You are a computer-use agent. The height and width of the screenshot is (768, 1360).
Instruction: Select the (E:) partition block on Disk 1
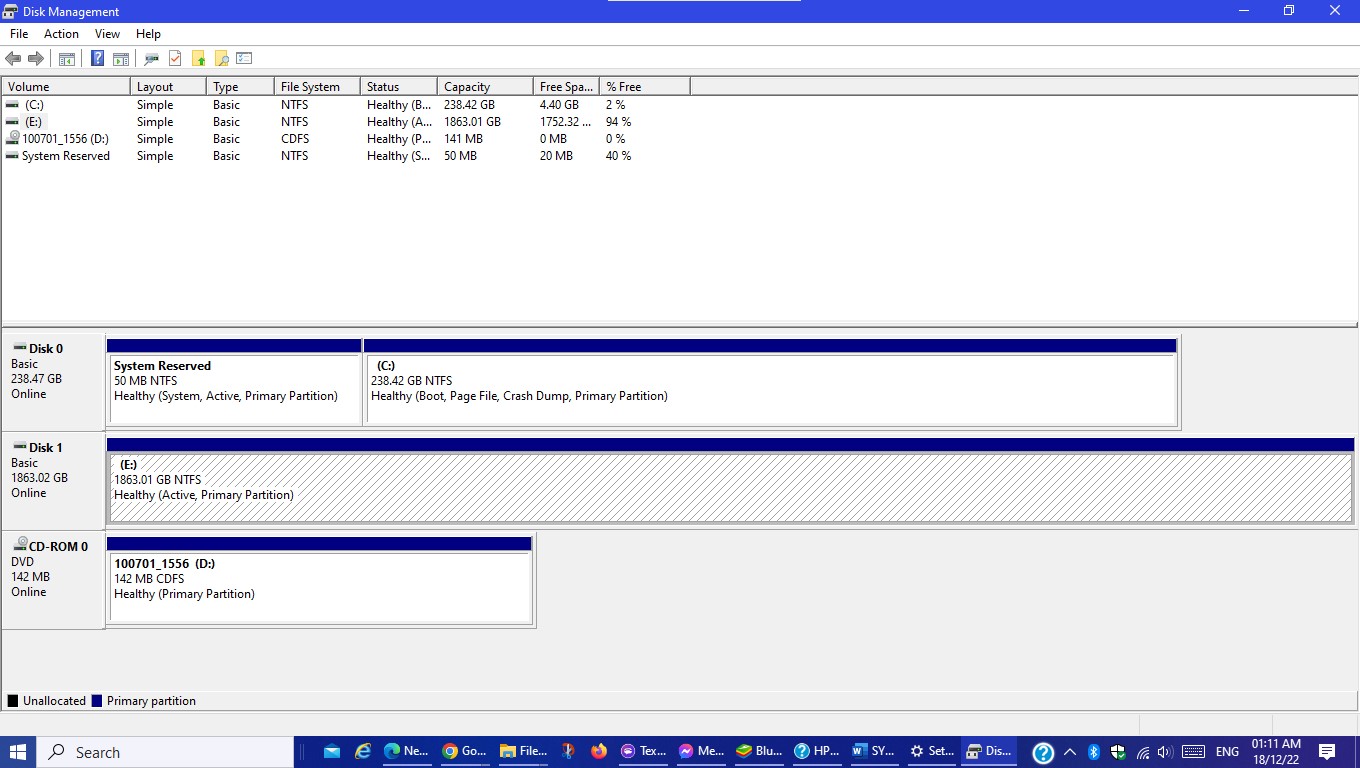pos(700,483)
